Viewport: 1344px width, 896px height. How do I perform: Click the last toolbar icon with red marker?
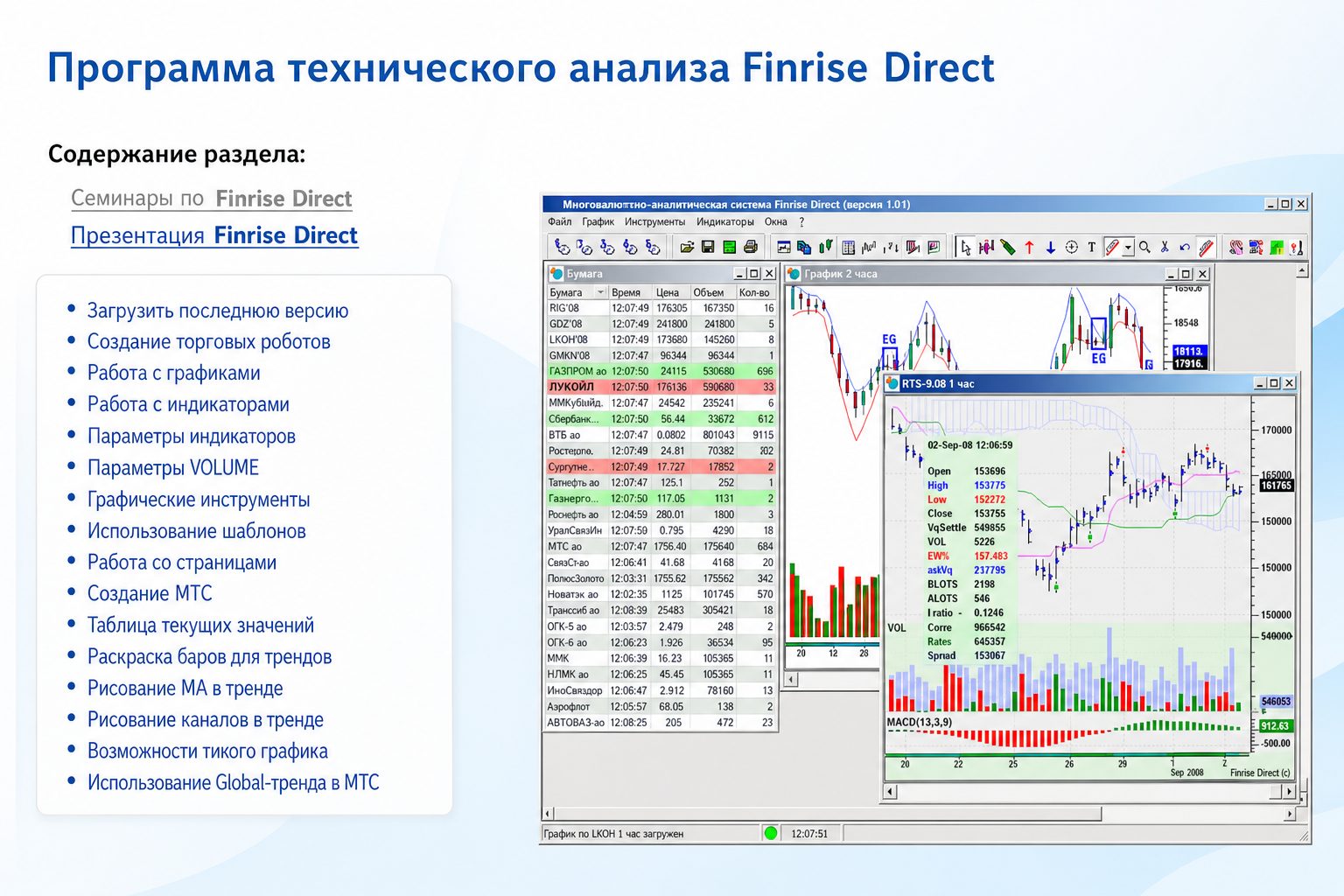pos(1298,248)
